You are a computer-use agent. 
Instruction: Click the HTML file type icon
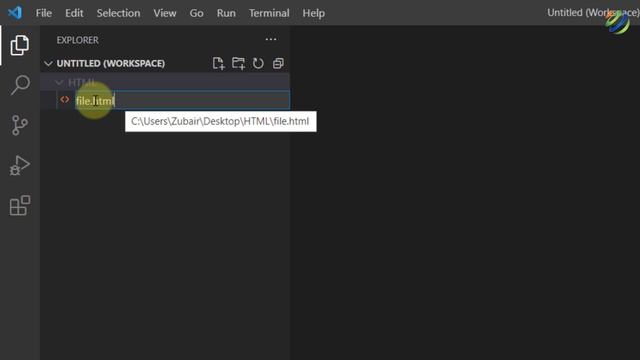64,100
